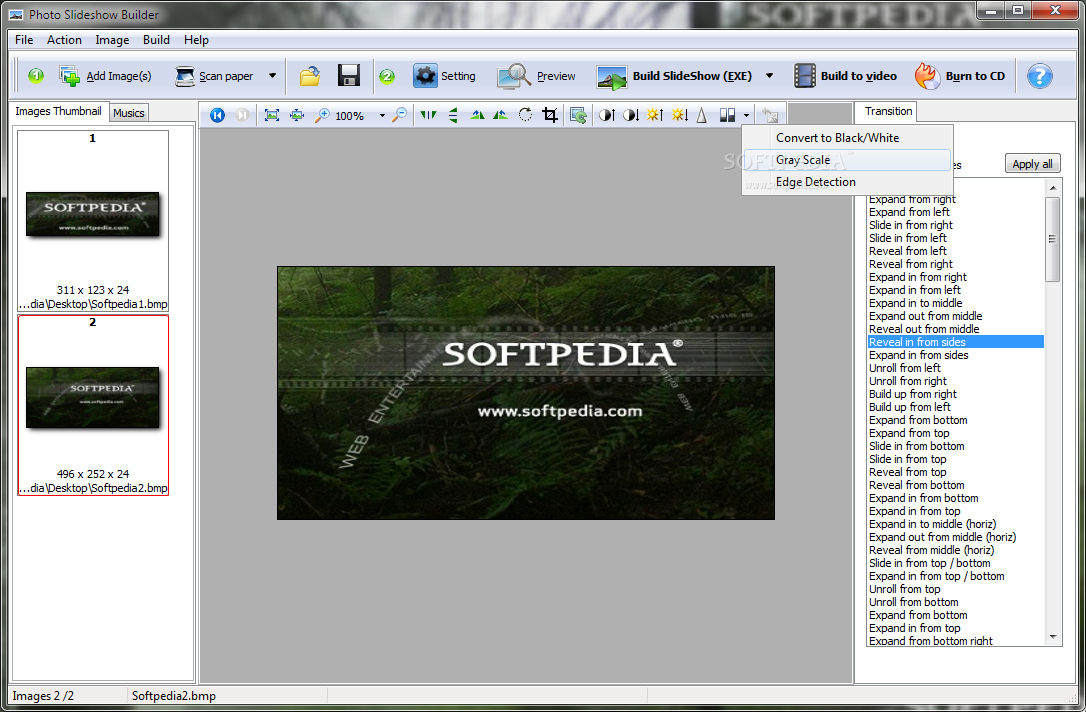
Task: Expand the Scan paper dropdown arrow
Action: click(272, 75)
